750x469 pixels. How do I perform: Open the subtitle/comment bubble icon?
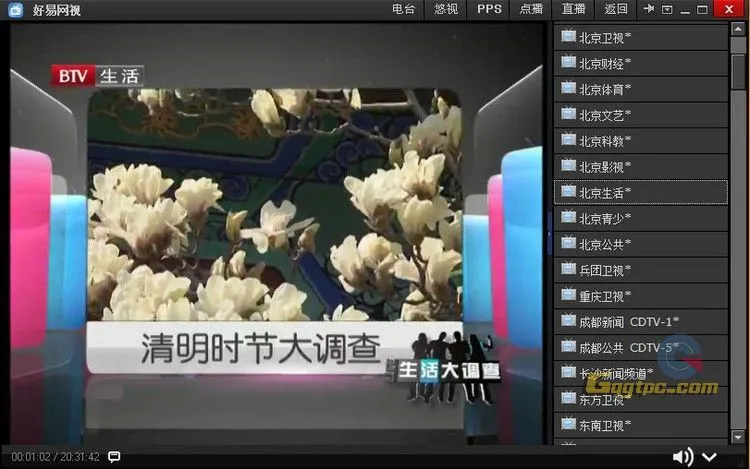tap(114, 457)
